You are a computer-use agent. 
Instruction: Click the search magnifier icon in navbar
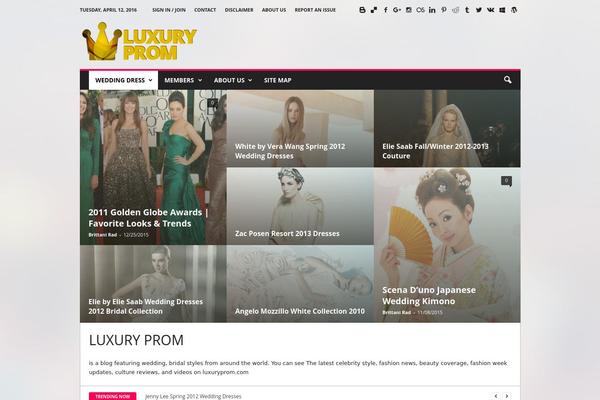tap(507, 80)
